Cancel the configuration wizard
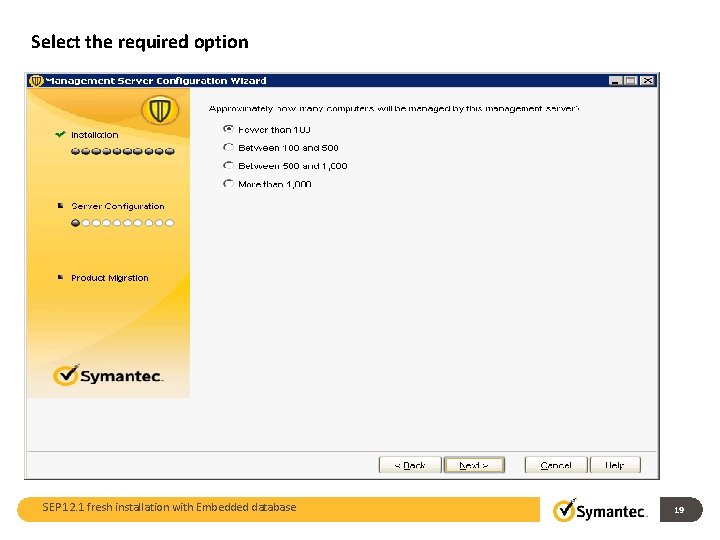Viewport: 720px width, 540px height. 556,465
